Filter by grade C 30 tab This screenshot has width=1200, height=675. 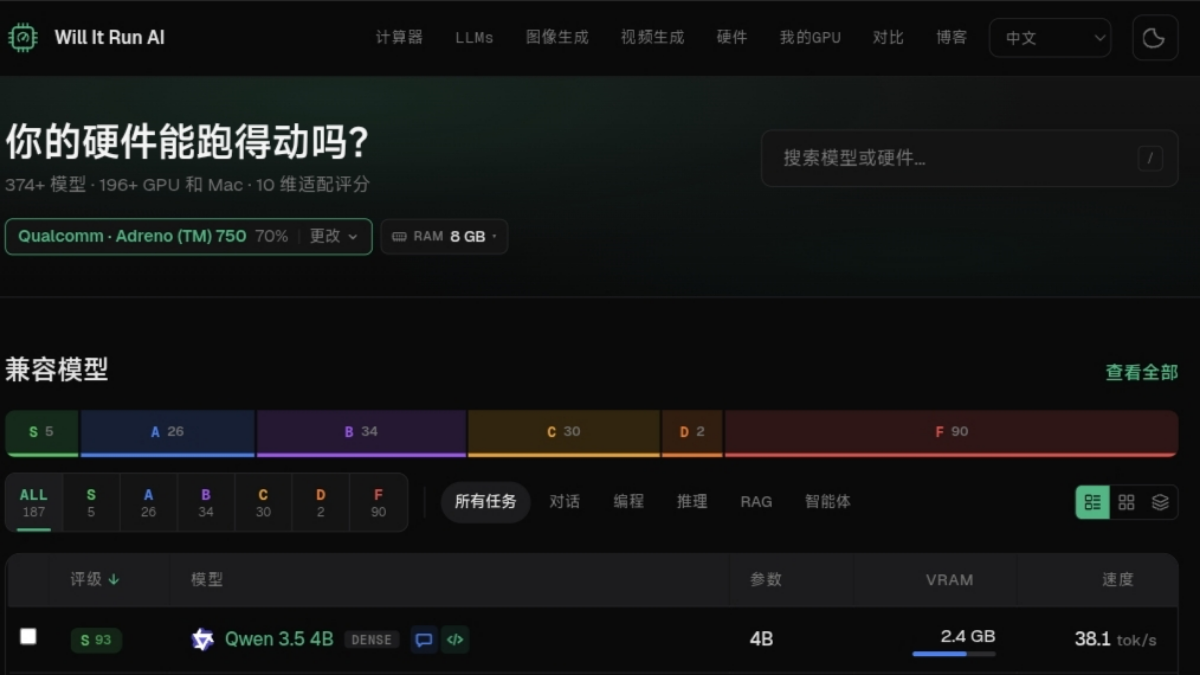(263, 502)
